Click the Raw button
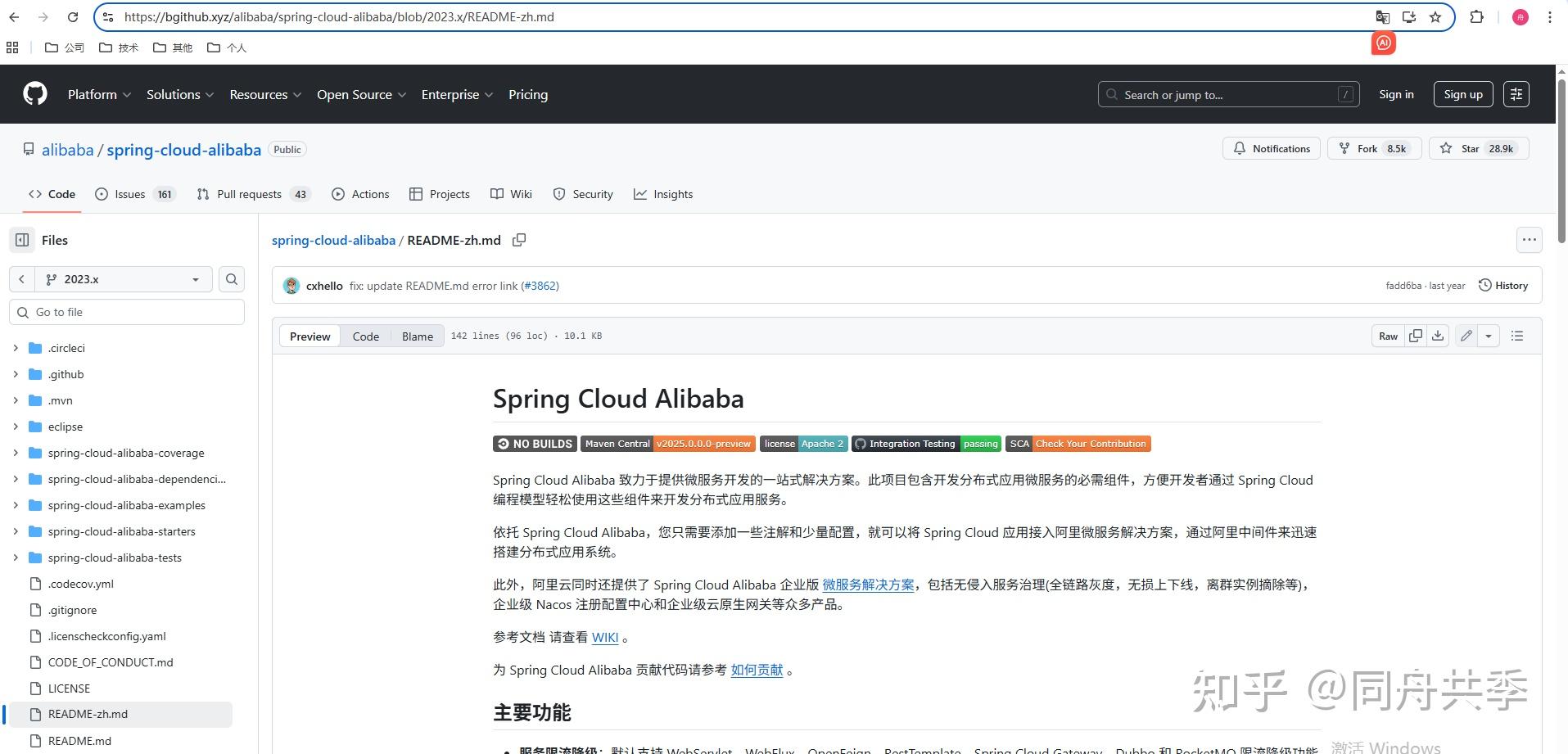This screenshot has width=1568, height=754. click(1388, 336)
